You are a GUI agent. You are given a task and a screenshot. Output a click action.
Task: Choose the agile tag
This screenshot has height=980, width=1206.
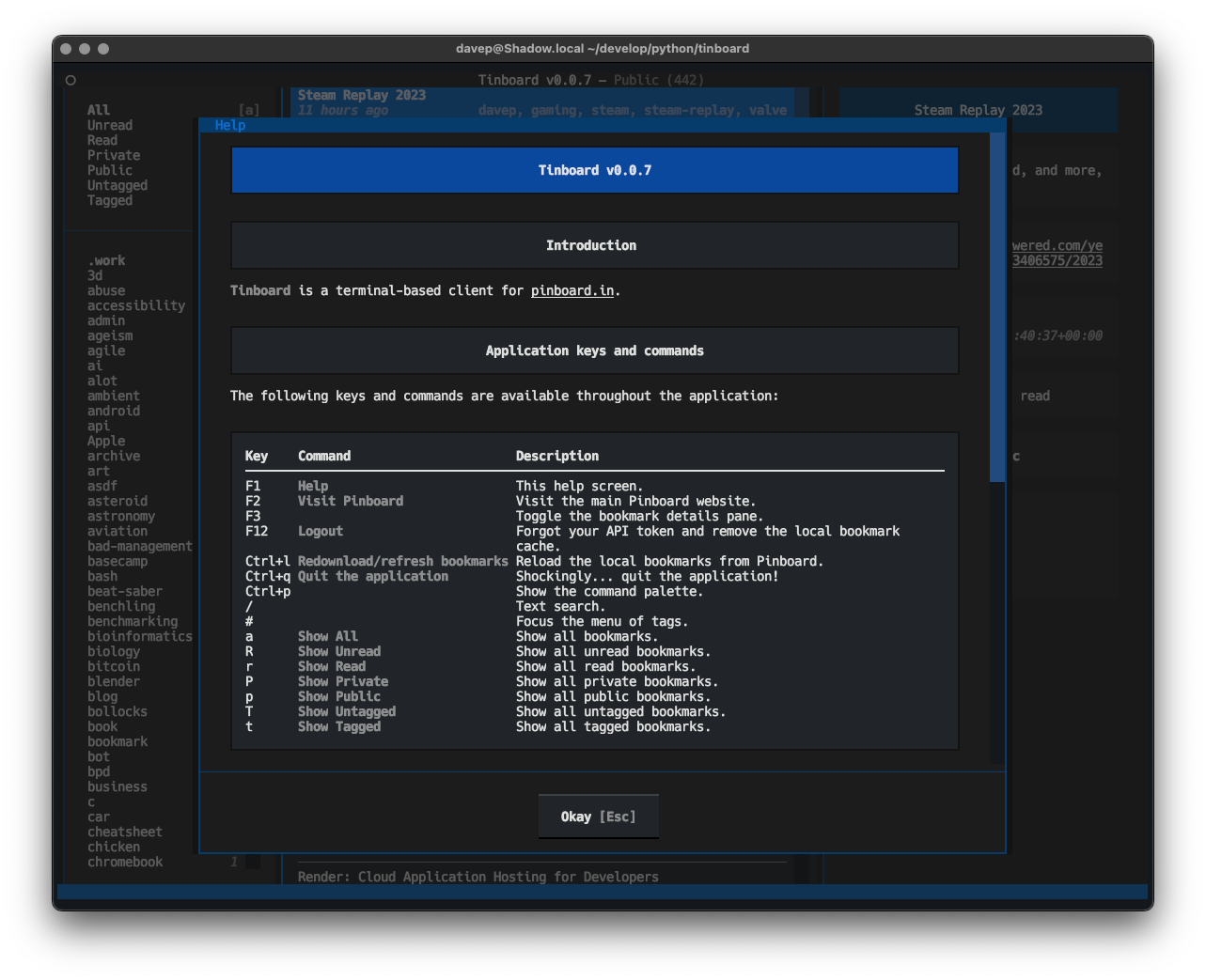[x=106, y=350]
